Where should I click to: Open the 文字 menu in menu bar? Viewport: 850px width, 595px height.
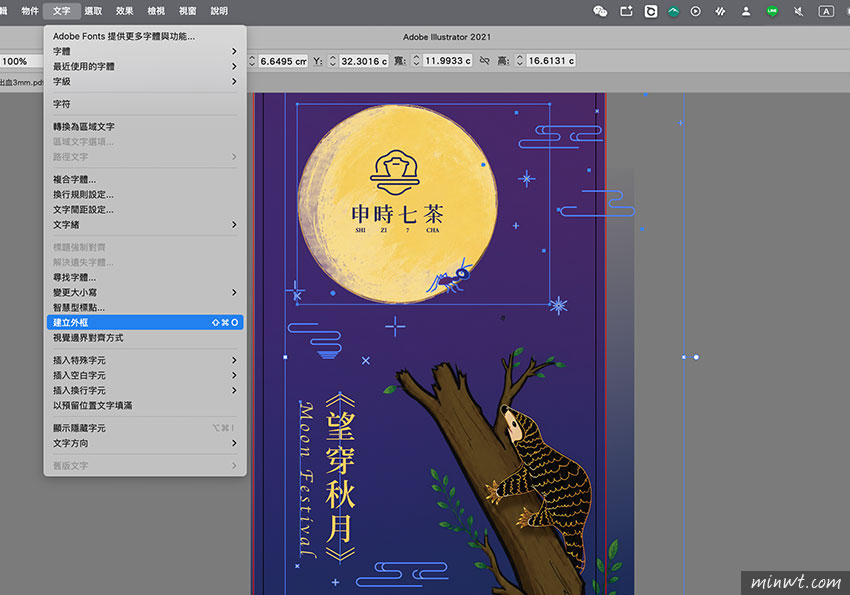pyautogui.click(x=62, y=11)
